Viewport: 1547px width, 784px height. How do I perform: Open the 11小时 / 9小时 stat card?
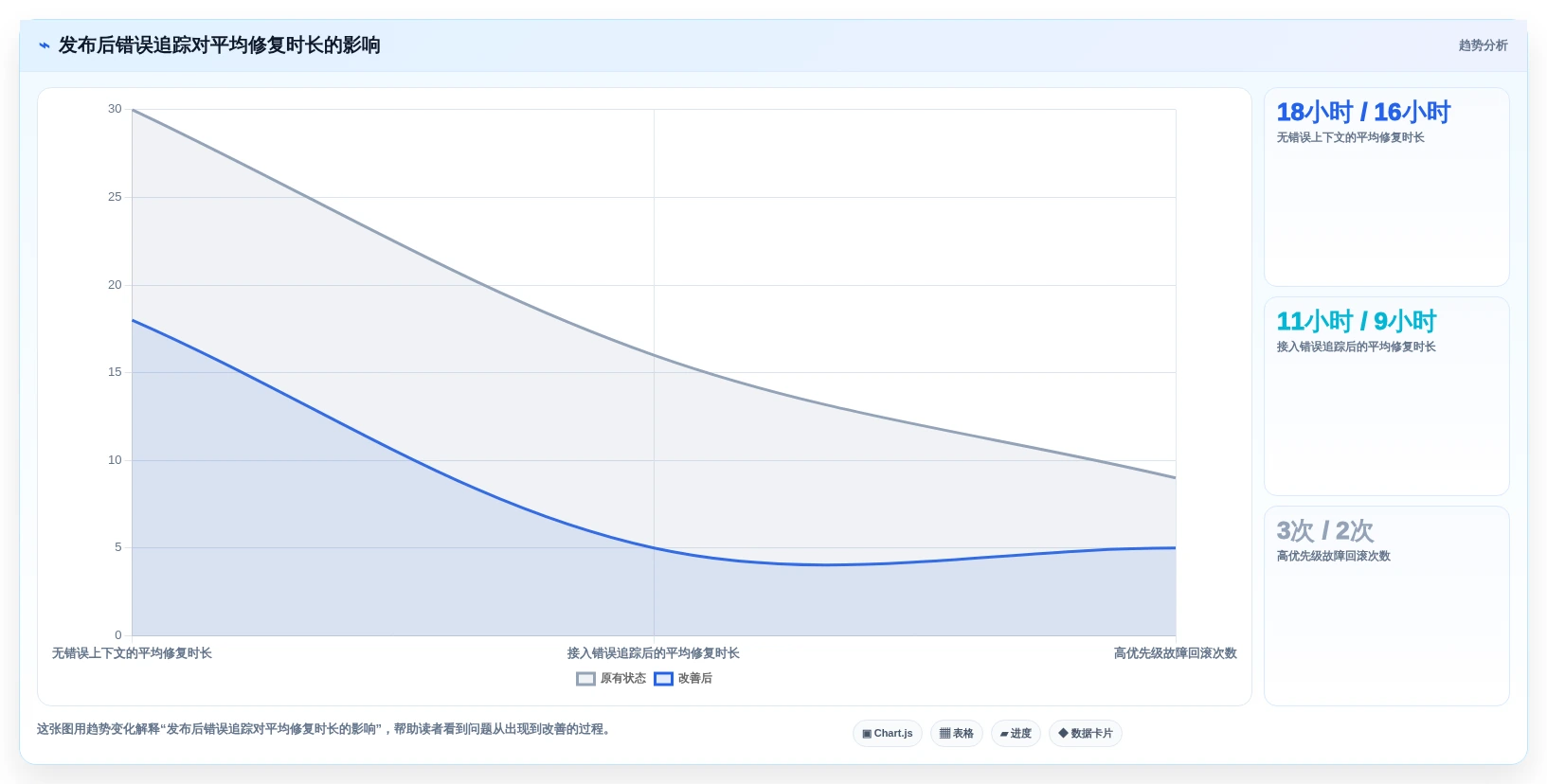coord(1386,397)
